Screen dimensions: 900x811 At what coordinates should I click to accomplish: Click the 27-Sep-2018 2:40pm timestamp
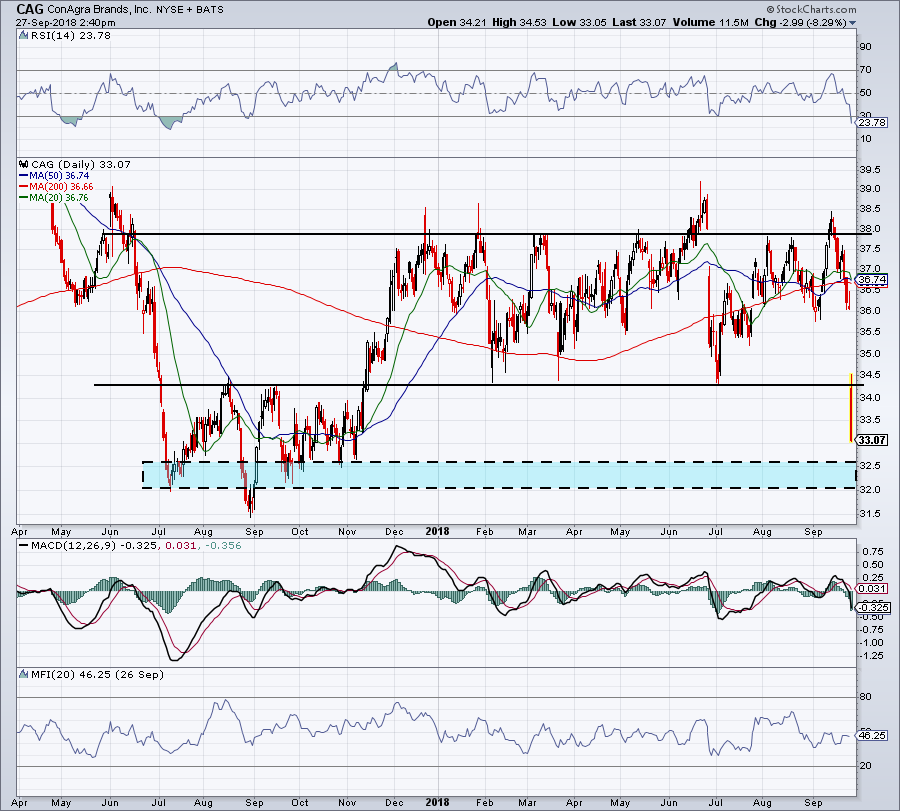tap(65, 23)
